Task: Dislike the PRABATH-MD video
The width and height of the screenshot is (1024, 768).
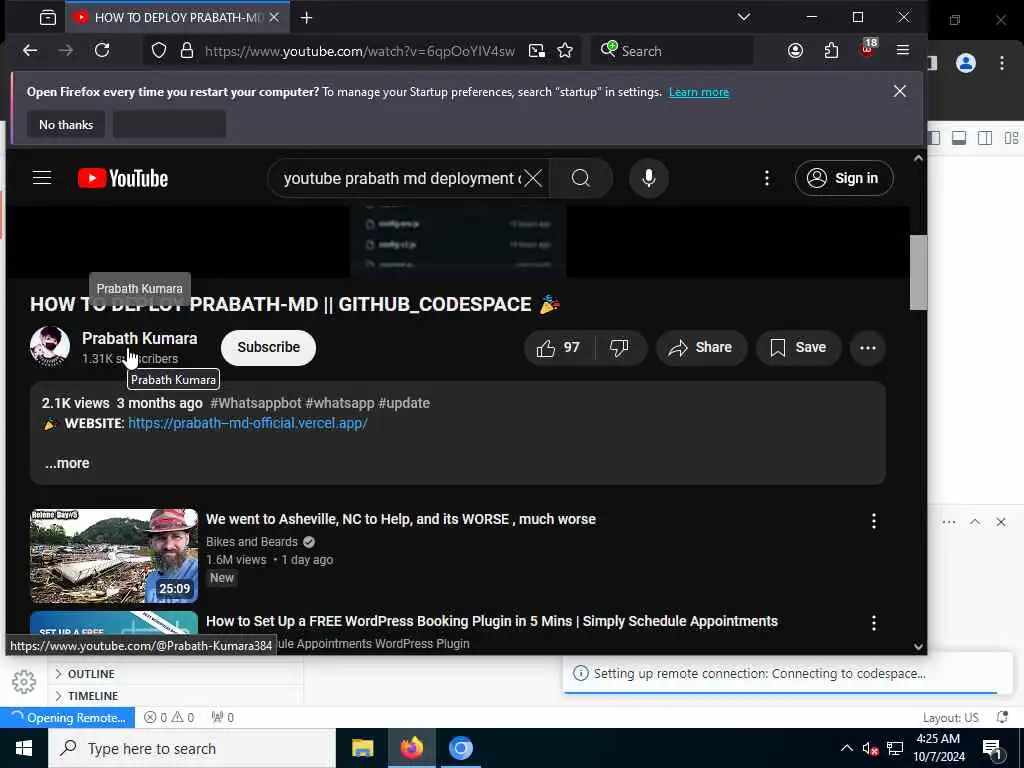Action: click(x=620, y=347)
